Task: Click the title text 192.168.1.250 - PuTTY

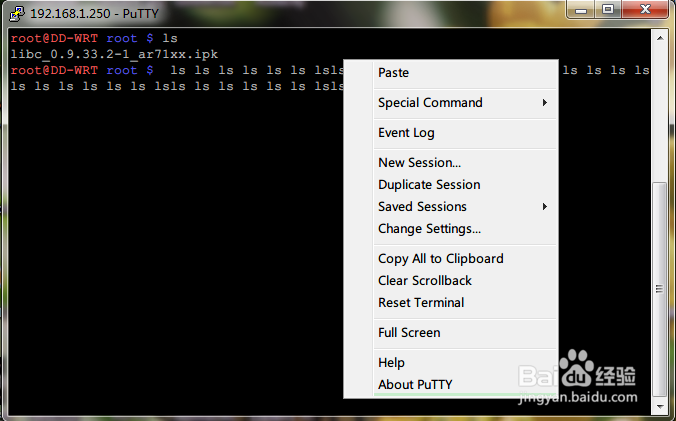Action: coord(94,14)
